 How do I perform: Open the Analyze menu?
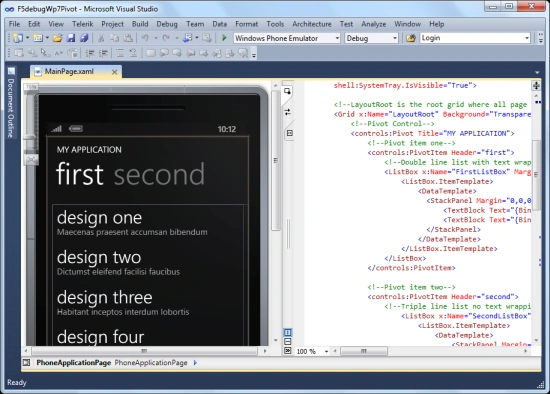pyautogui.click(x=374, y=24)
